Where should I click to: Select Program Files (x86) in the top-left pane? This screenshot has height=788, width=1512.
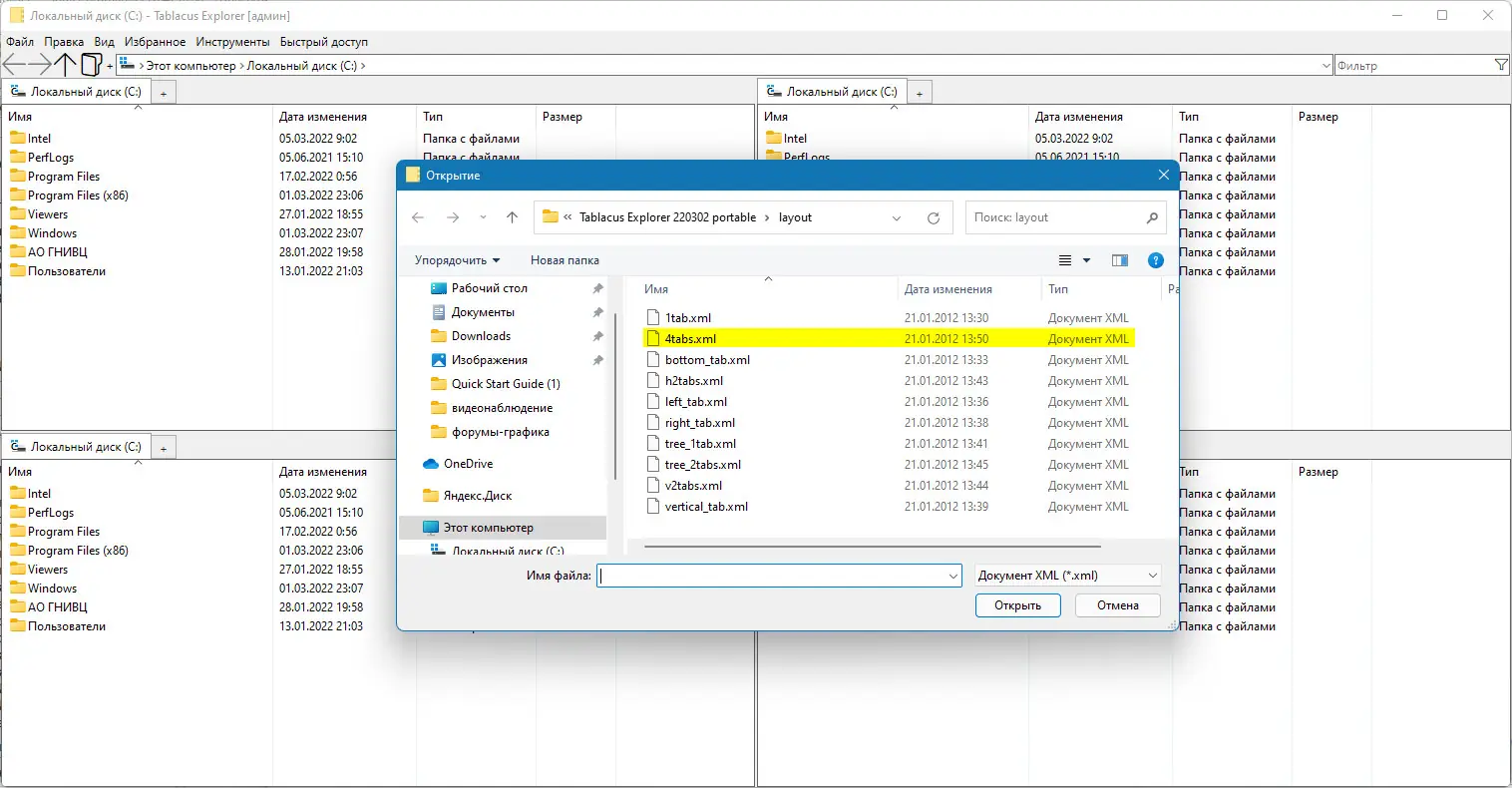78,196
